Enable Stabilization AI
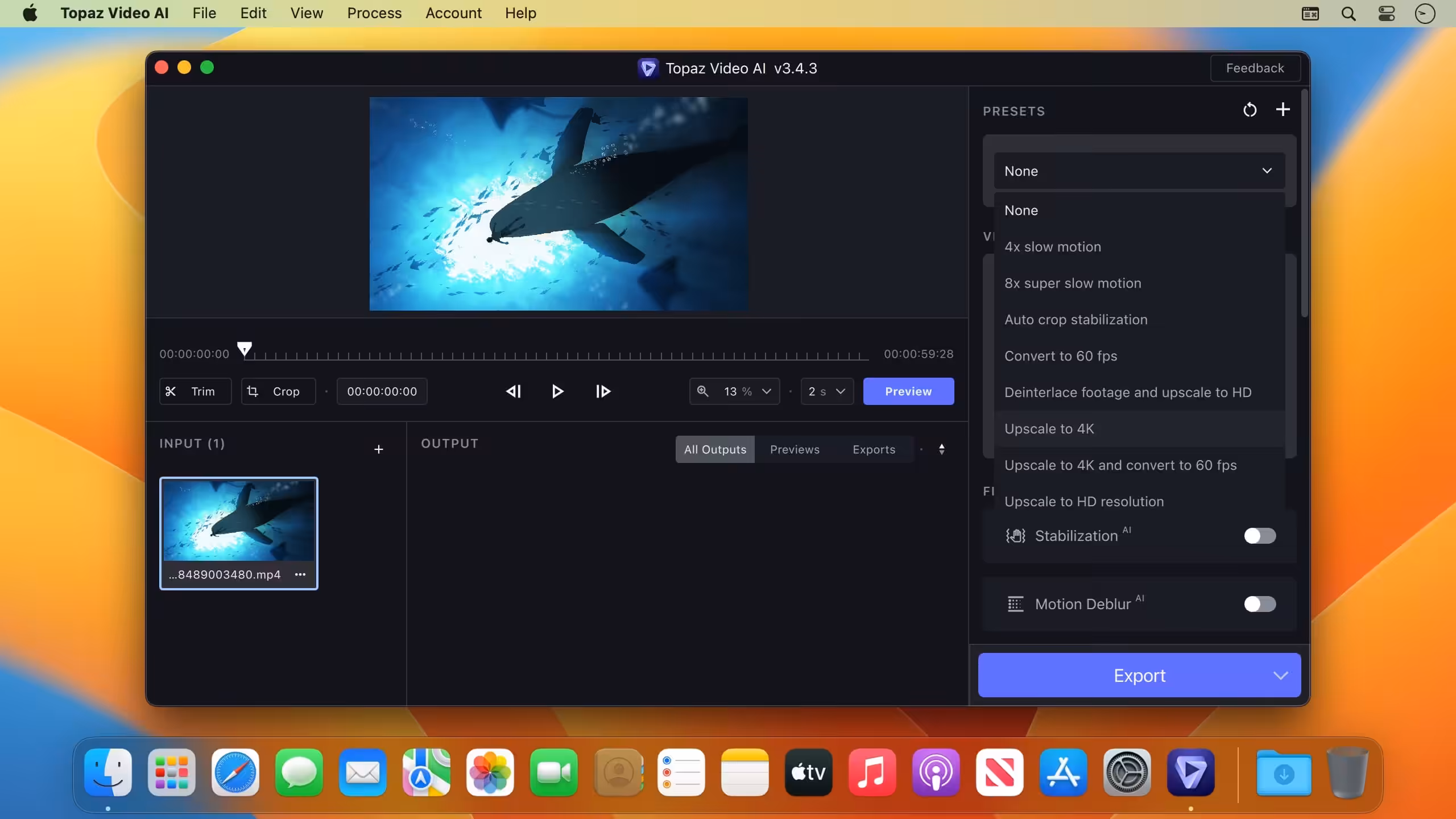 tap(1260, 536)
